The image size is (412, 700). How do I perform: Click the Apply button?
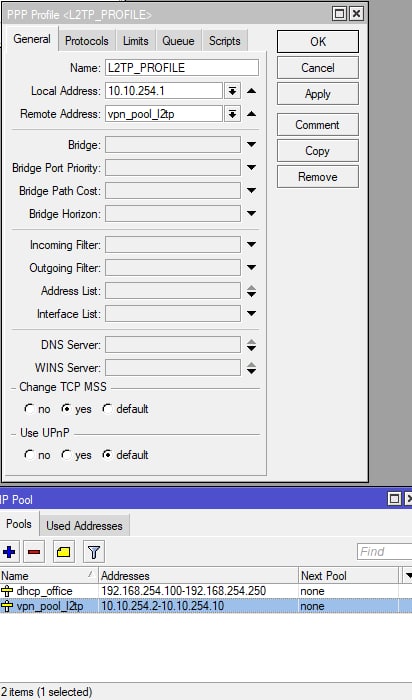[x=318, y=94]
